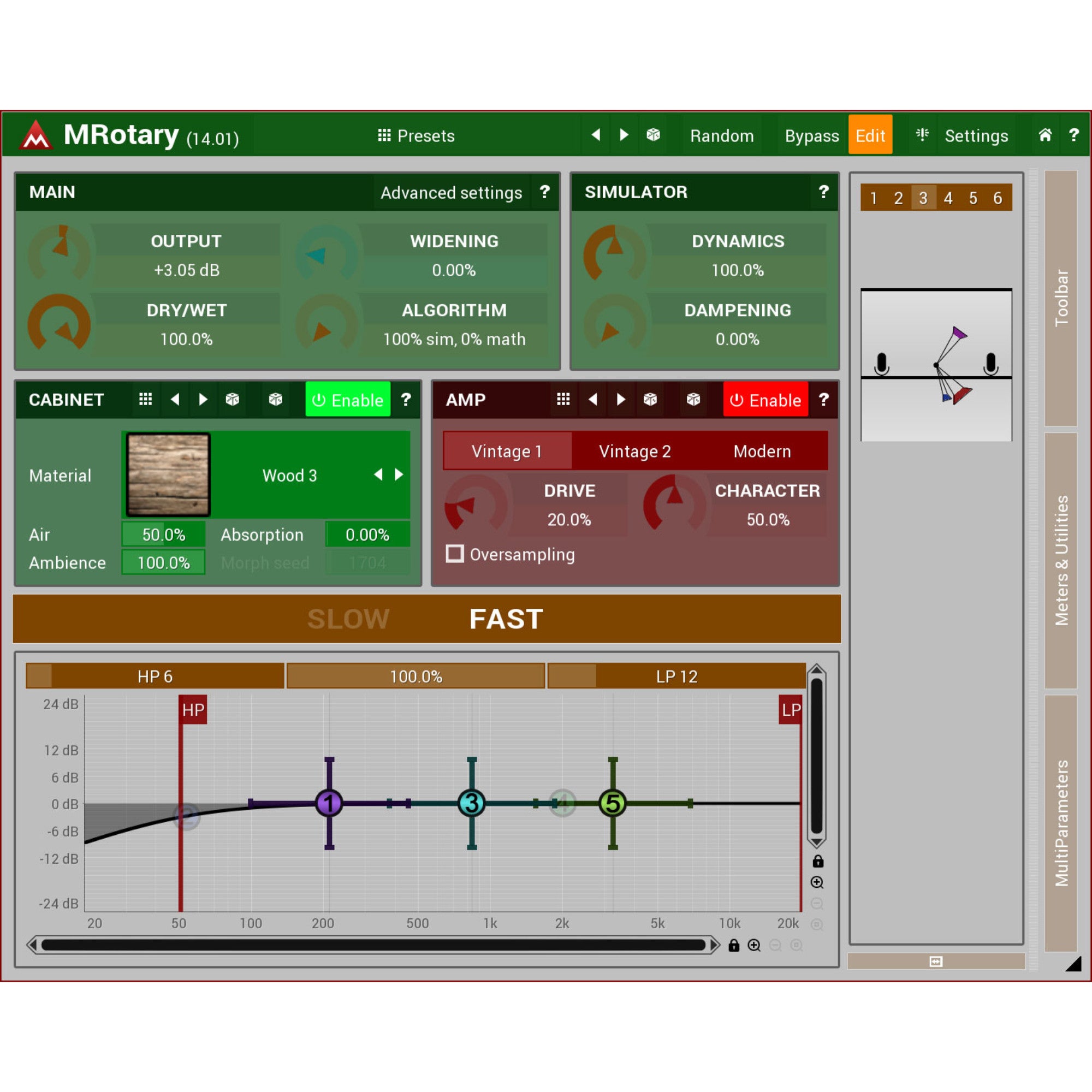The width and height of the screenshot is (1092, 1092).
Task: Click the settings sliders icon left of Settings
Action: point(922,135)
